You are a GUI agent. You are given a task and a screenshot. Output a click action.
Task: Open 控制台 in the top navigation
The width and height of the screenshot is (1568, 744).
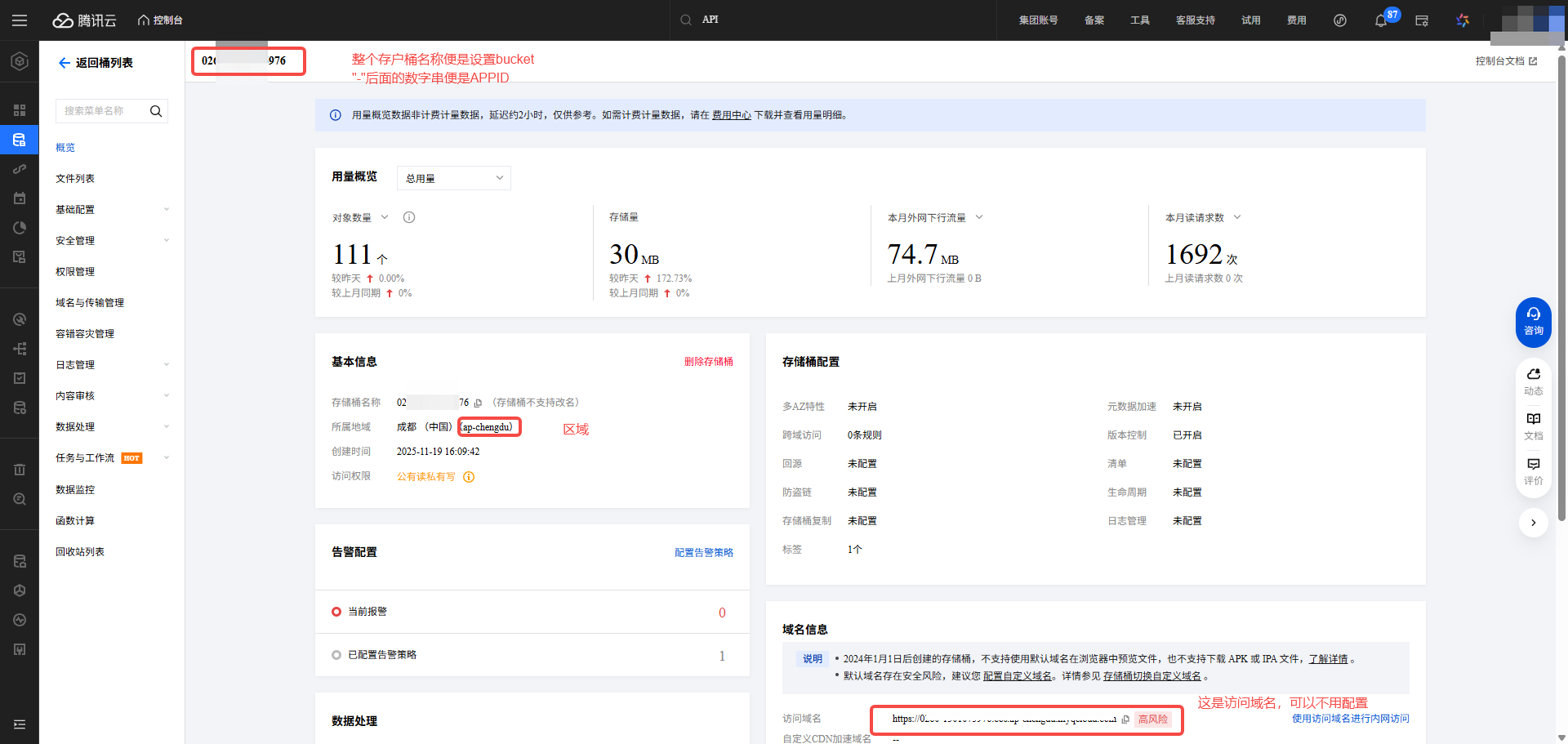[160, 20]
